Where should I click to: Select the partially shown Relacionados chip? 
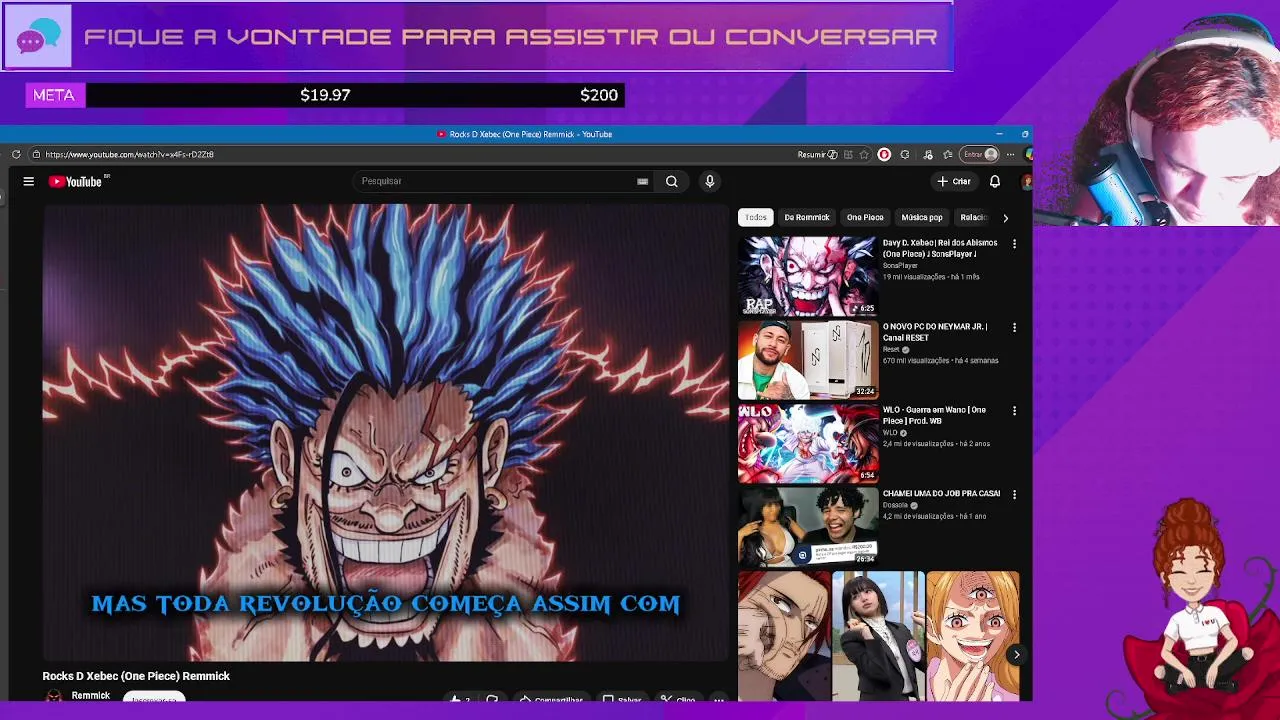click(x=973, y=217)
